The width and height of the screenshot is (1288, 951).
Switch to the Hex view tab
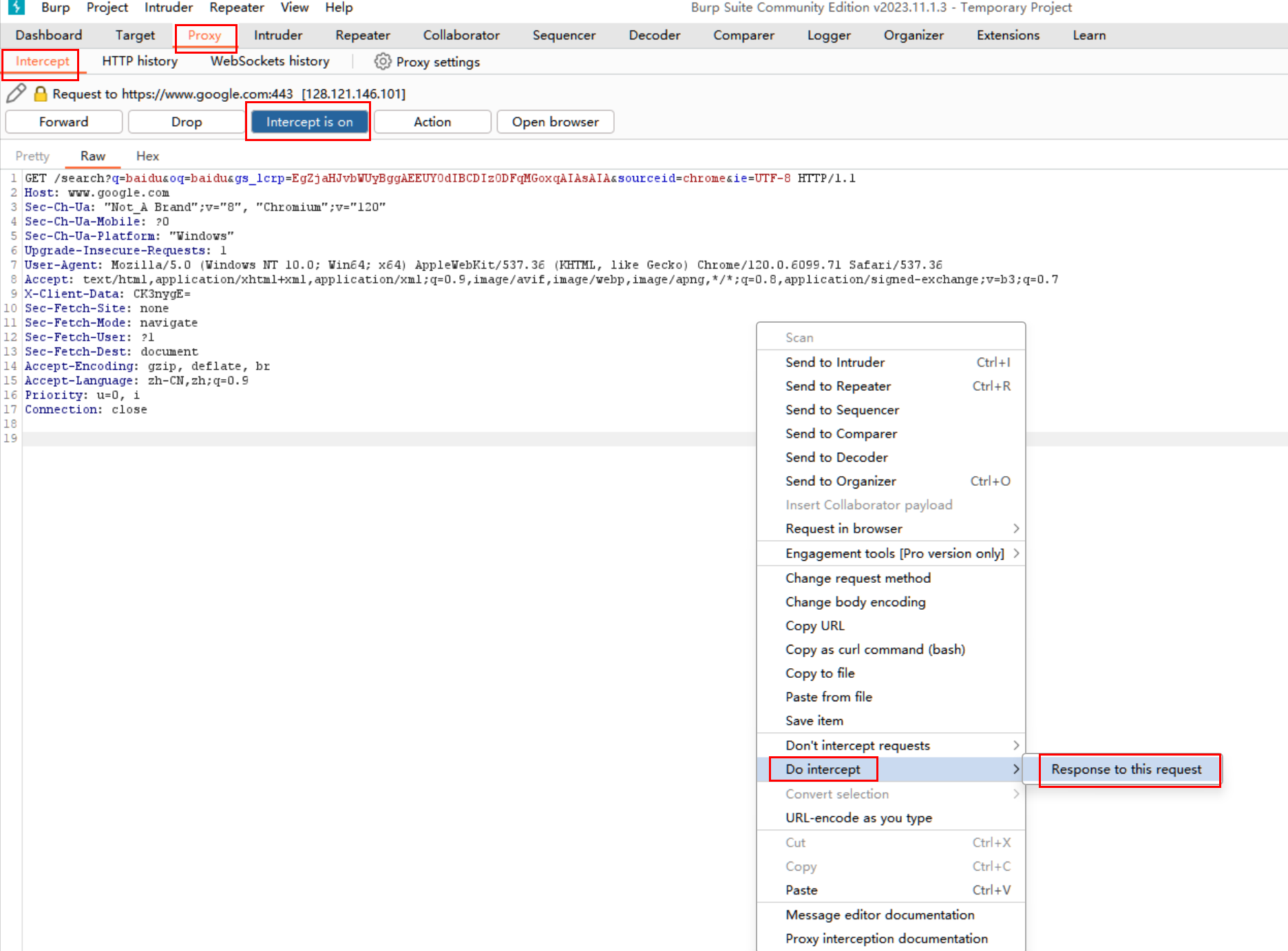pyautogui.click(x=147, y=156)
